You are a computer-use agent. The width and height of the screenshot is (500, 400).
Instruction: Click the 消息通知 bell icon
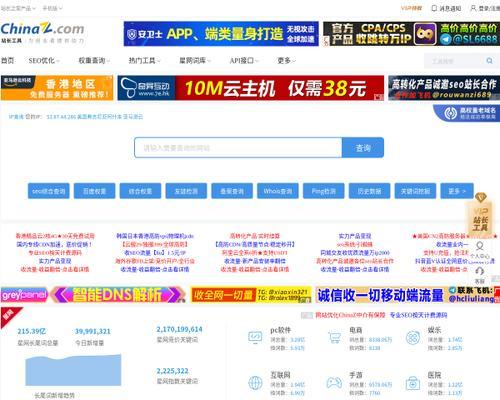pos(434,8)
